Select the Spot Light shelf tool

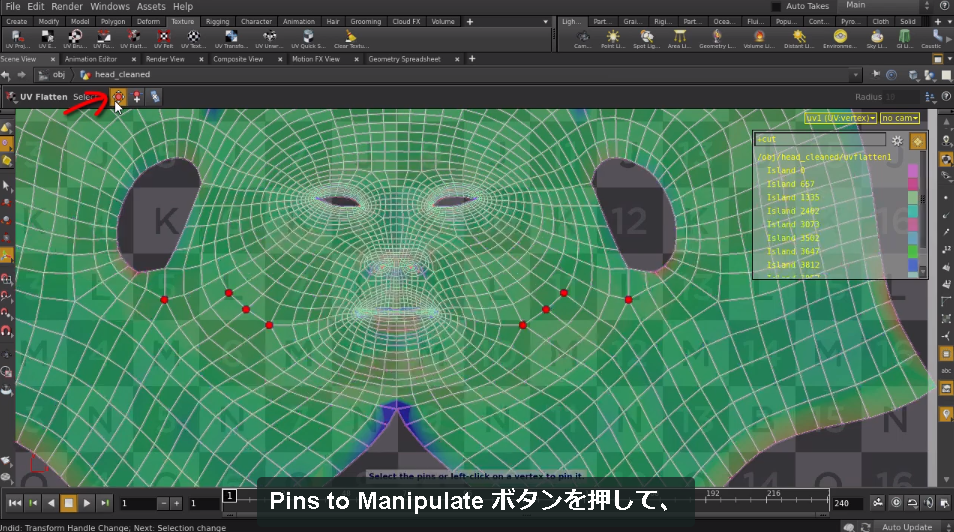tap(646, 39)
